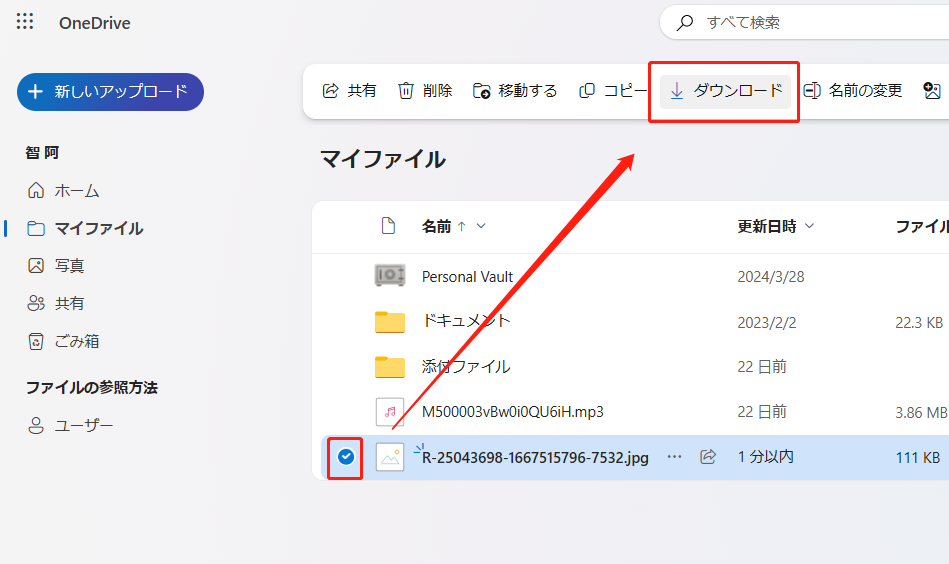The image size is (949, 564).
Task: Open 写真 in the sidebar
Action: coord(56,266)
